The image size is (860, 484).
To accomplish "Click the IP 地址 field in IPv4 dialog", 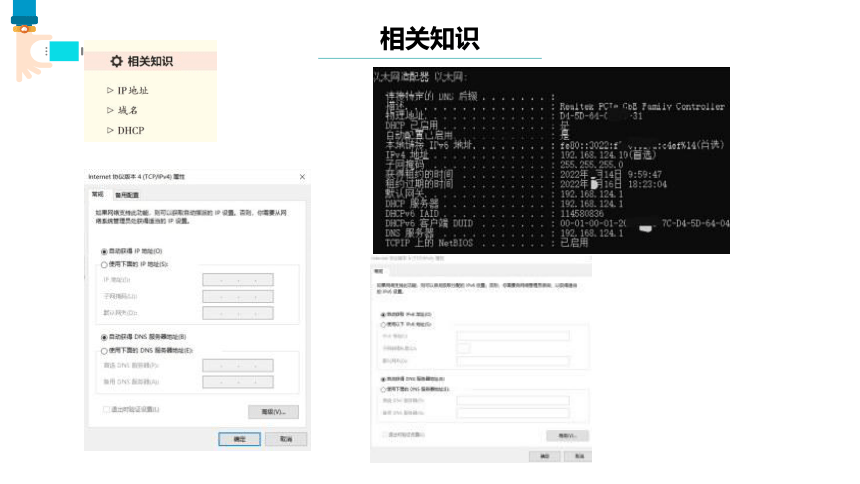I will (x=238, y=280).
